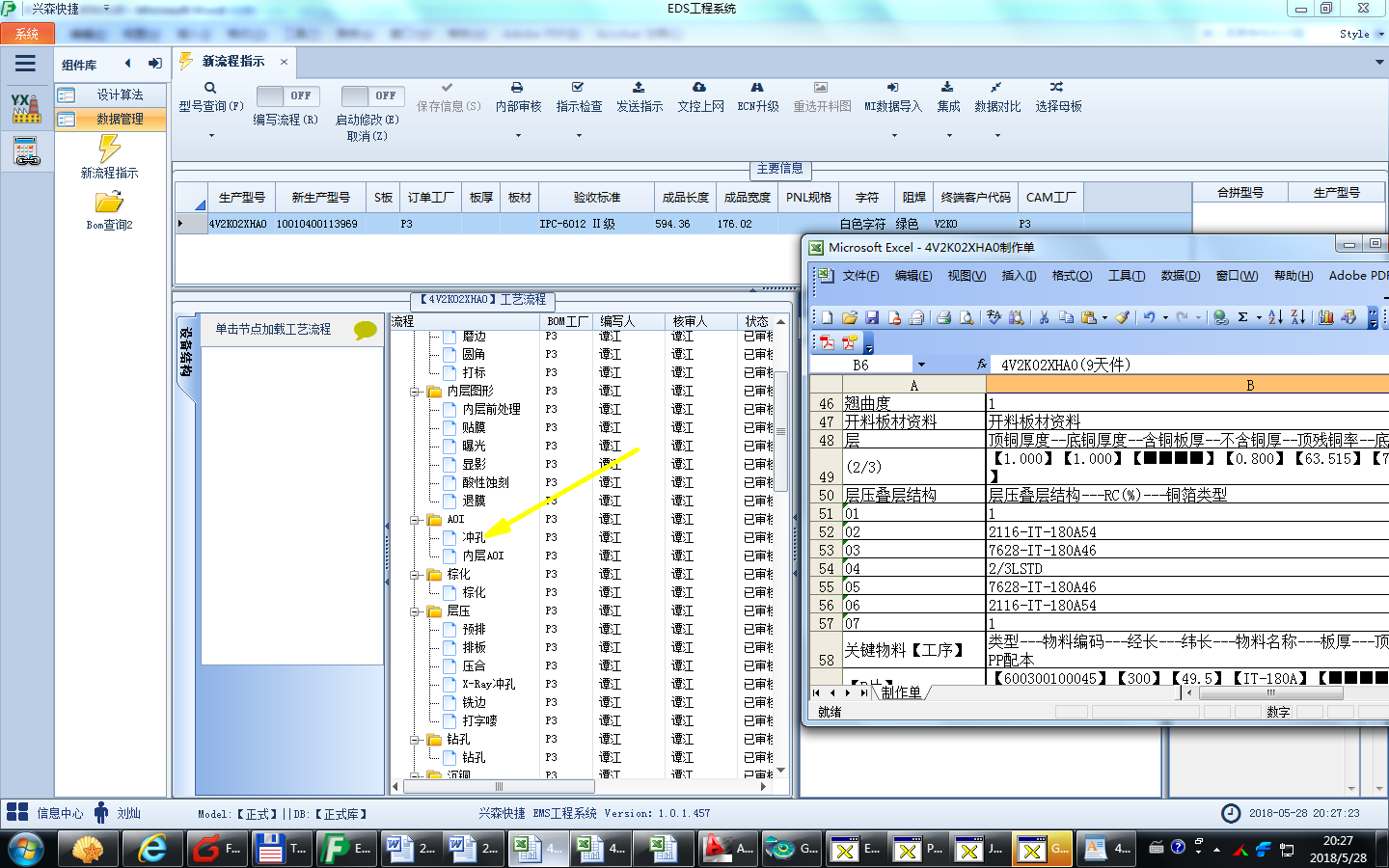Screen dimensions: 1389x868
Task: Click 生产型号 cell 4V2K02XHA0
Action: click(x=237, y=224)
